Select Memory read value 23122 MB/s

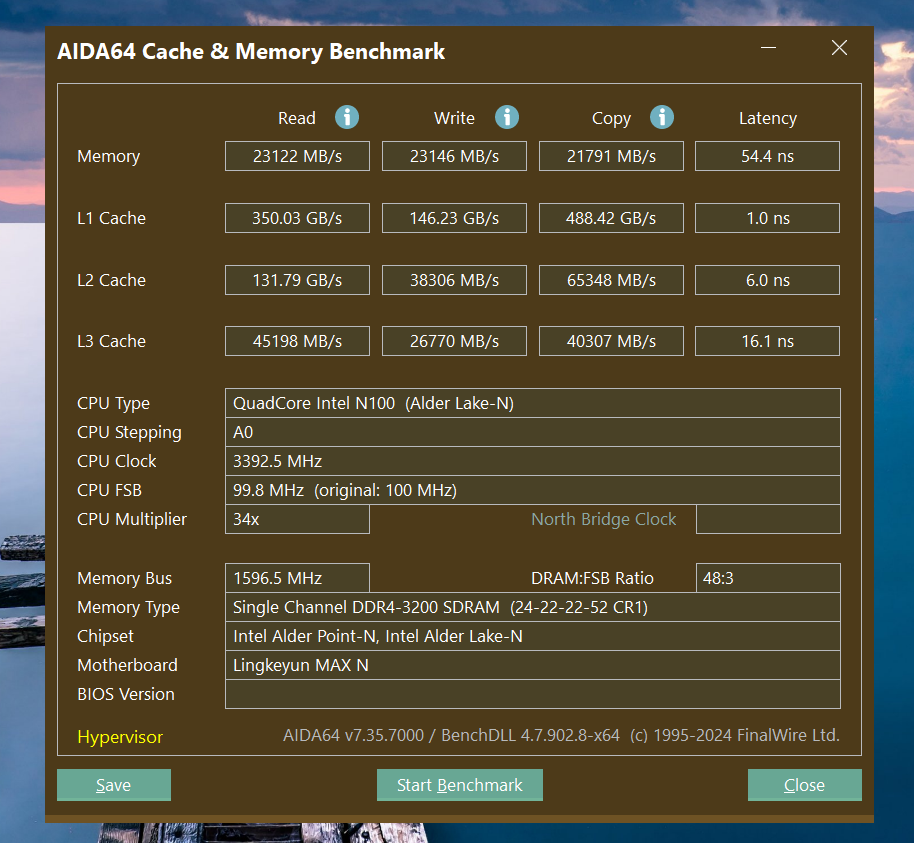coord(297,156)
